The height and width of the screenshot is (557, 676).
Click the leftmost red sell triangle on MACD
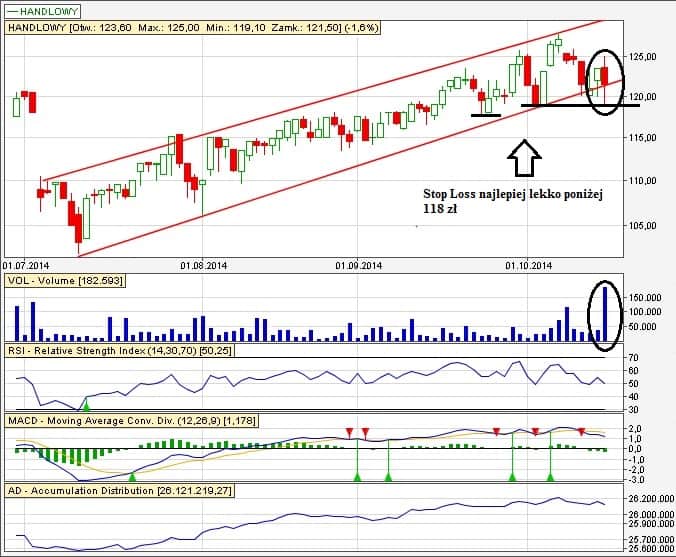pyautogui.click(x=349, y=432)
